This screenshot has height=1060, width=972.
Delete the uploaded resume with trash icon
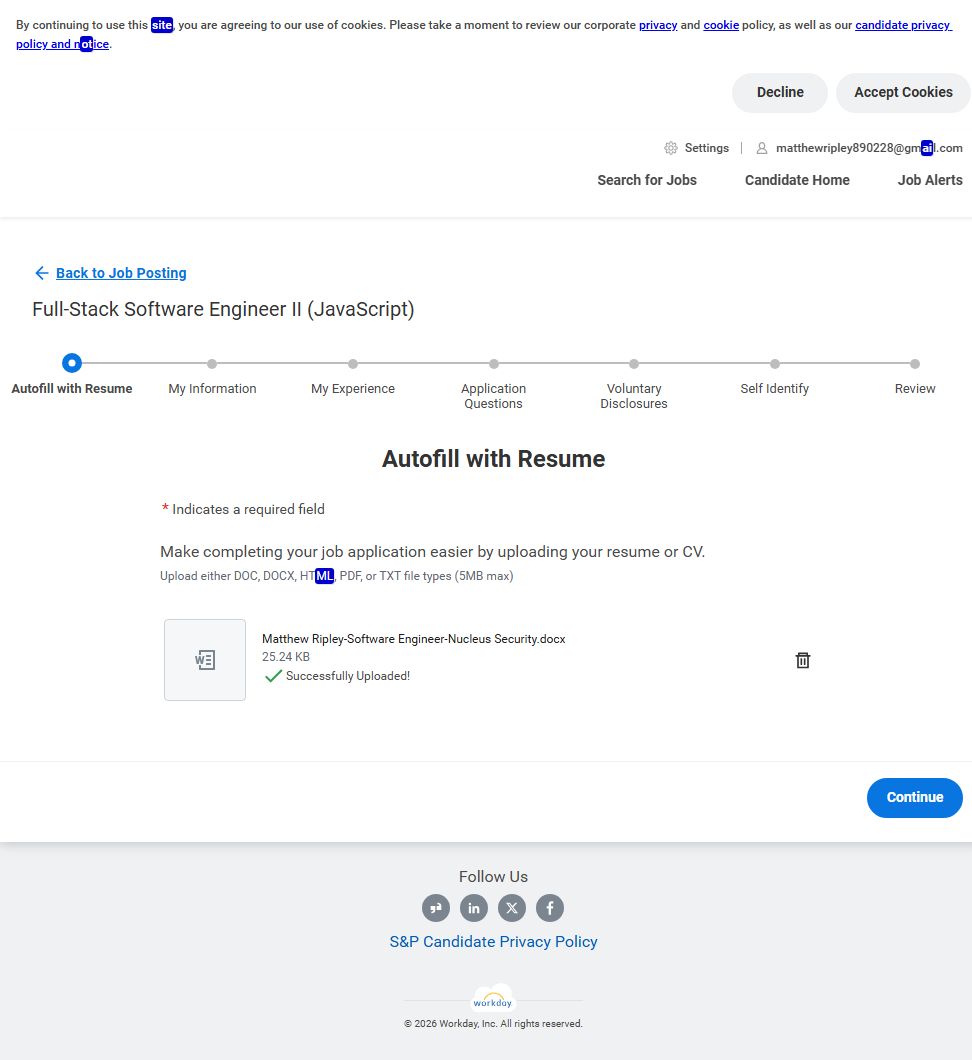[802, 660]
